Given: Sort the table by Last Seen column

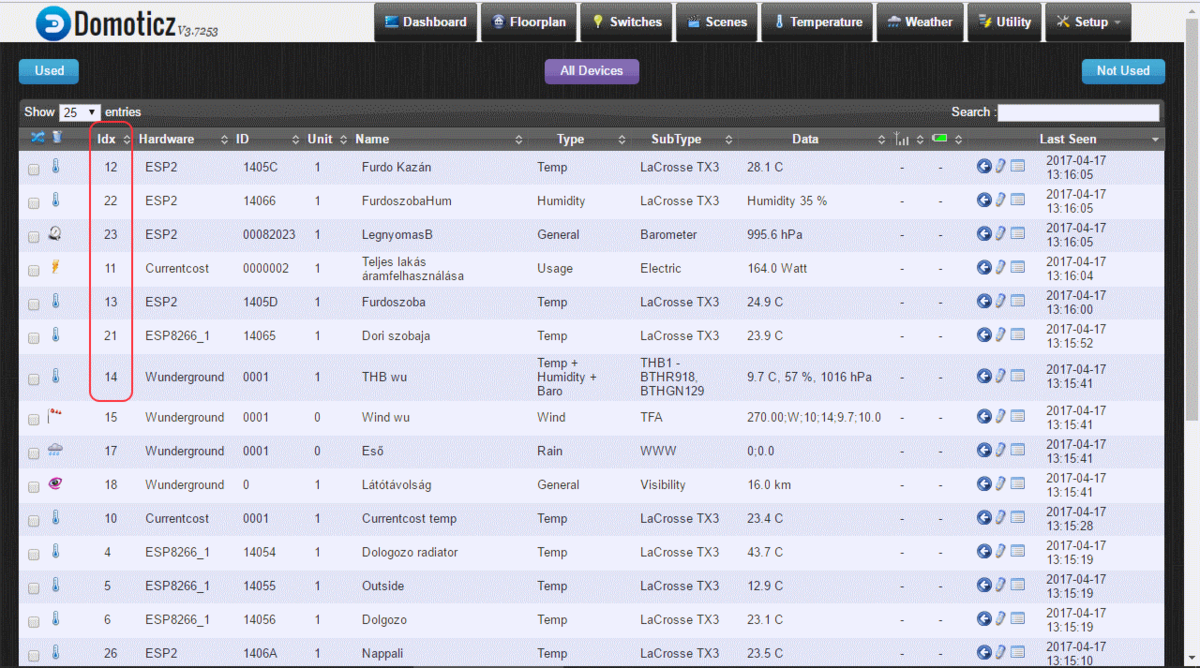Looking at the screenshot, I should pos(1067,139).
